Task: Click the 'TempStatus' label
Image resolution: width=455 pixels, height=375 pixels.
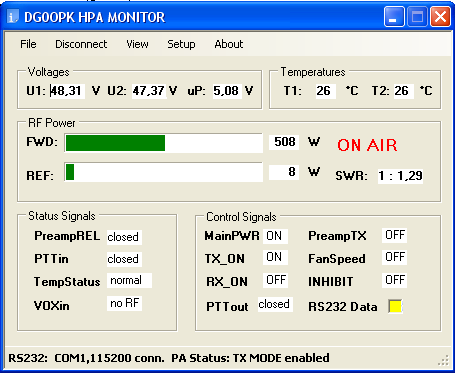Action: click(67, 282)
